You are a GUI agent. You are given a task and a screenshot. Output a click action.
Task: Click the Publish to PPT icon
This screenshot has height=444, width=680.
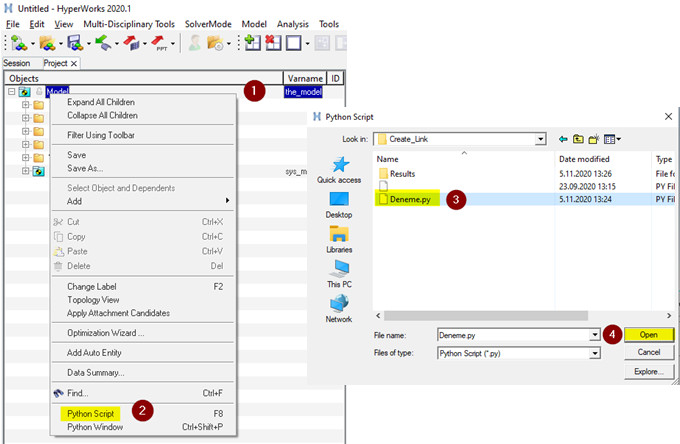pos(159,43)
